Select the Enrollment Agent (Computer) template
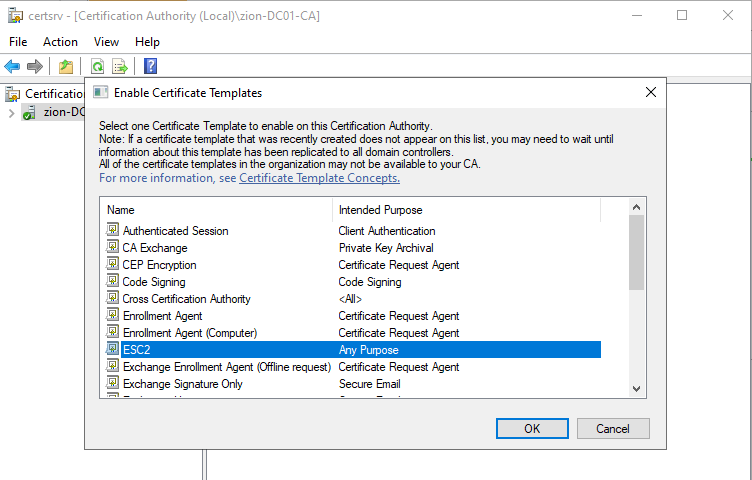The height and width of the screenshot is (480, 752). tap(190, 333)
